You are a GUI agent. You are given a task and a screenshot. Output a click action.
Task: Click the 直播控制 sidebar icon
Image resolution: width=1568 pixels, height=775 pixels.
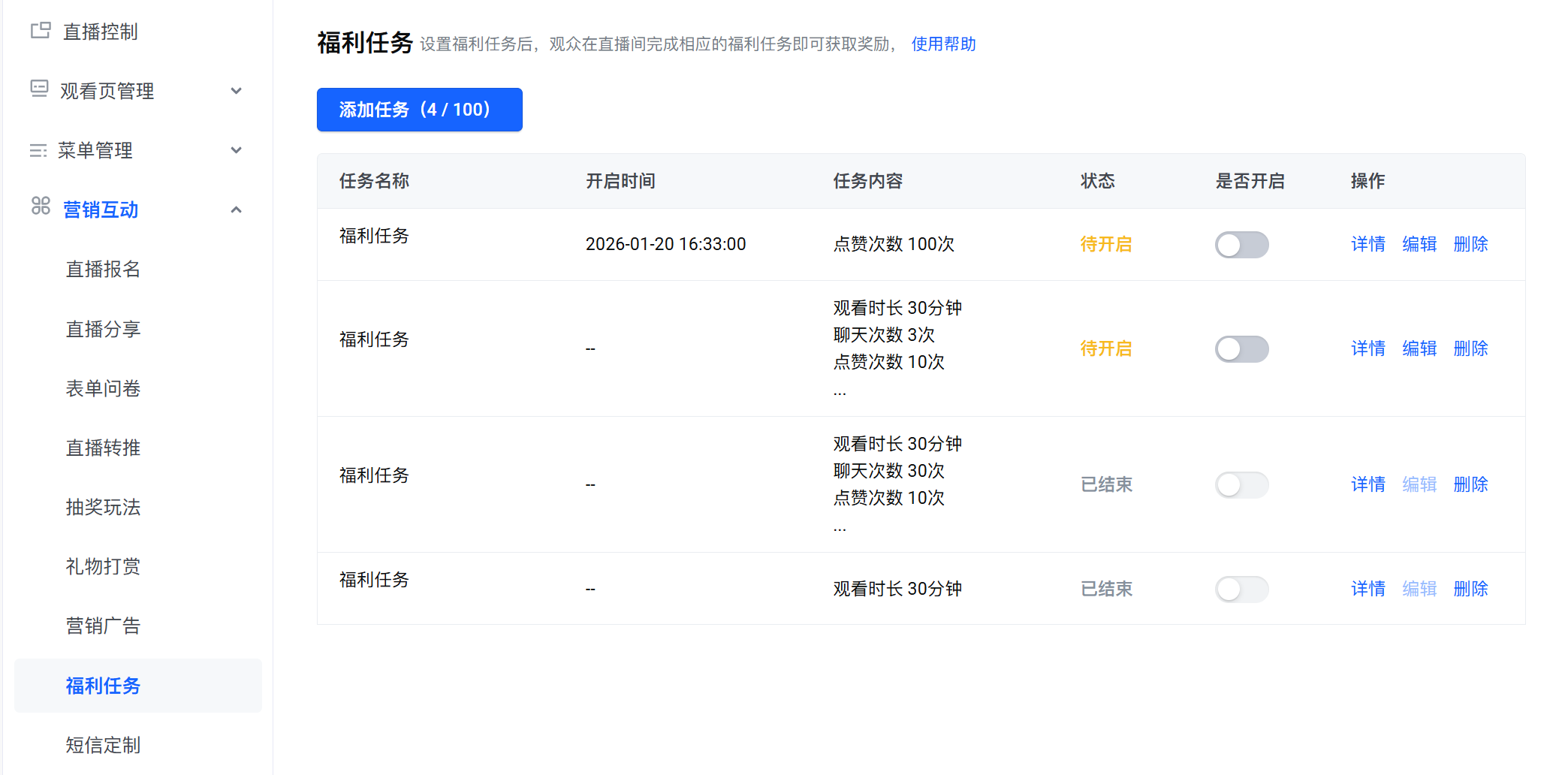click(x=41, y=31)
